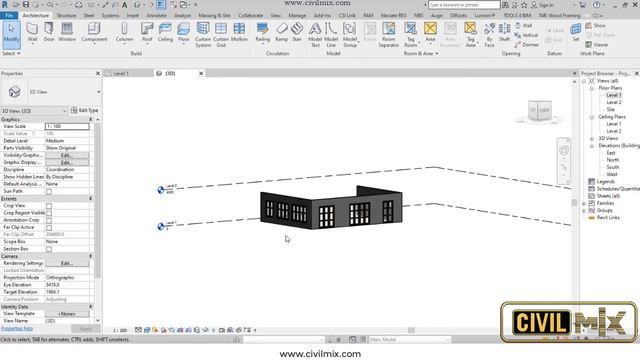Toggle the Sun Path checkbox

[49, 191]
